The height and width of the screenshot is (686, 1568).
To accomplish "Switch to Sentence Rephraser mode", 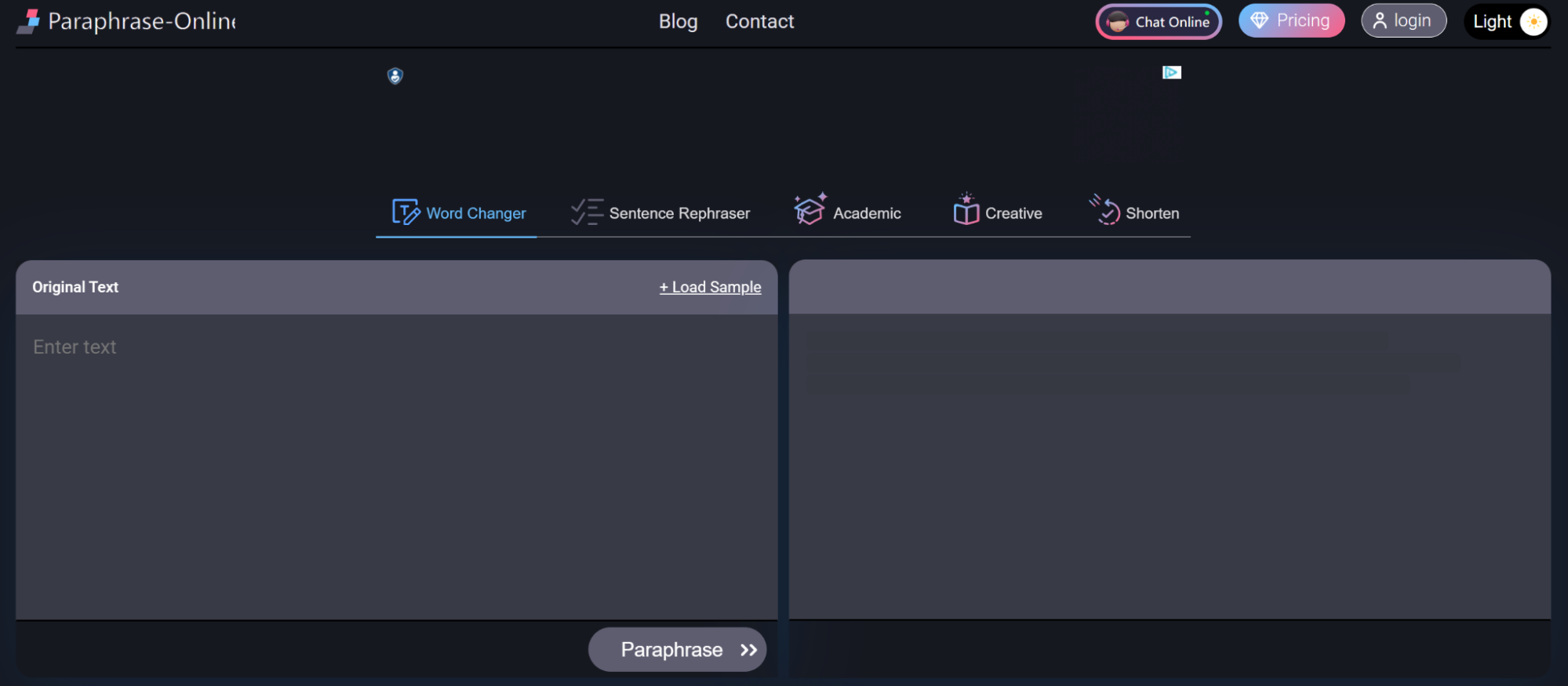I will (660, 212).
